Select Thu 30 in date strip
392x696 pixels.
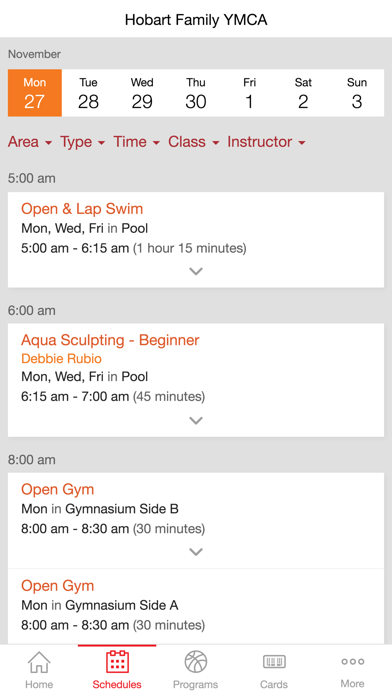click(x=196, y=93)
